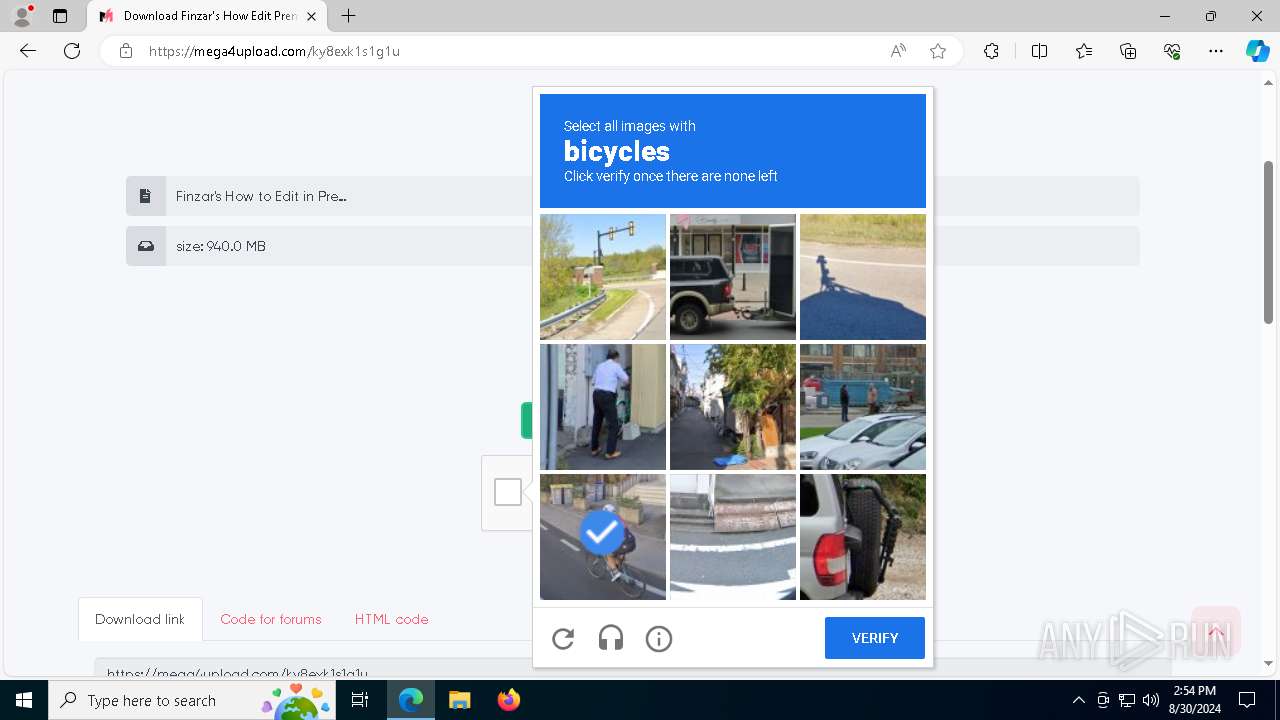Switch to HTML code tab
The image size is (1280, 720).
(391, 619)
